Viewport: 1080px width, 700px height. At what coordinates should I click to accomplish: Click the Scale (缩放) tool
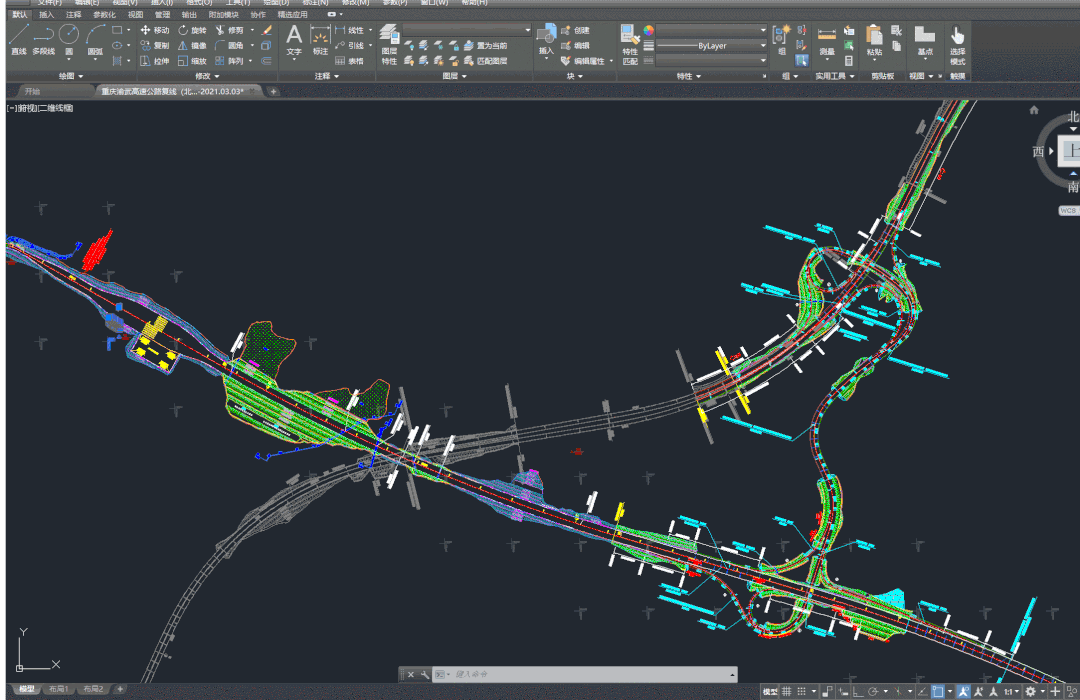[192, 61]
